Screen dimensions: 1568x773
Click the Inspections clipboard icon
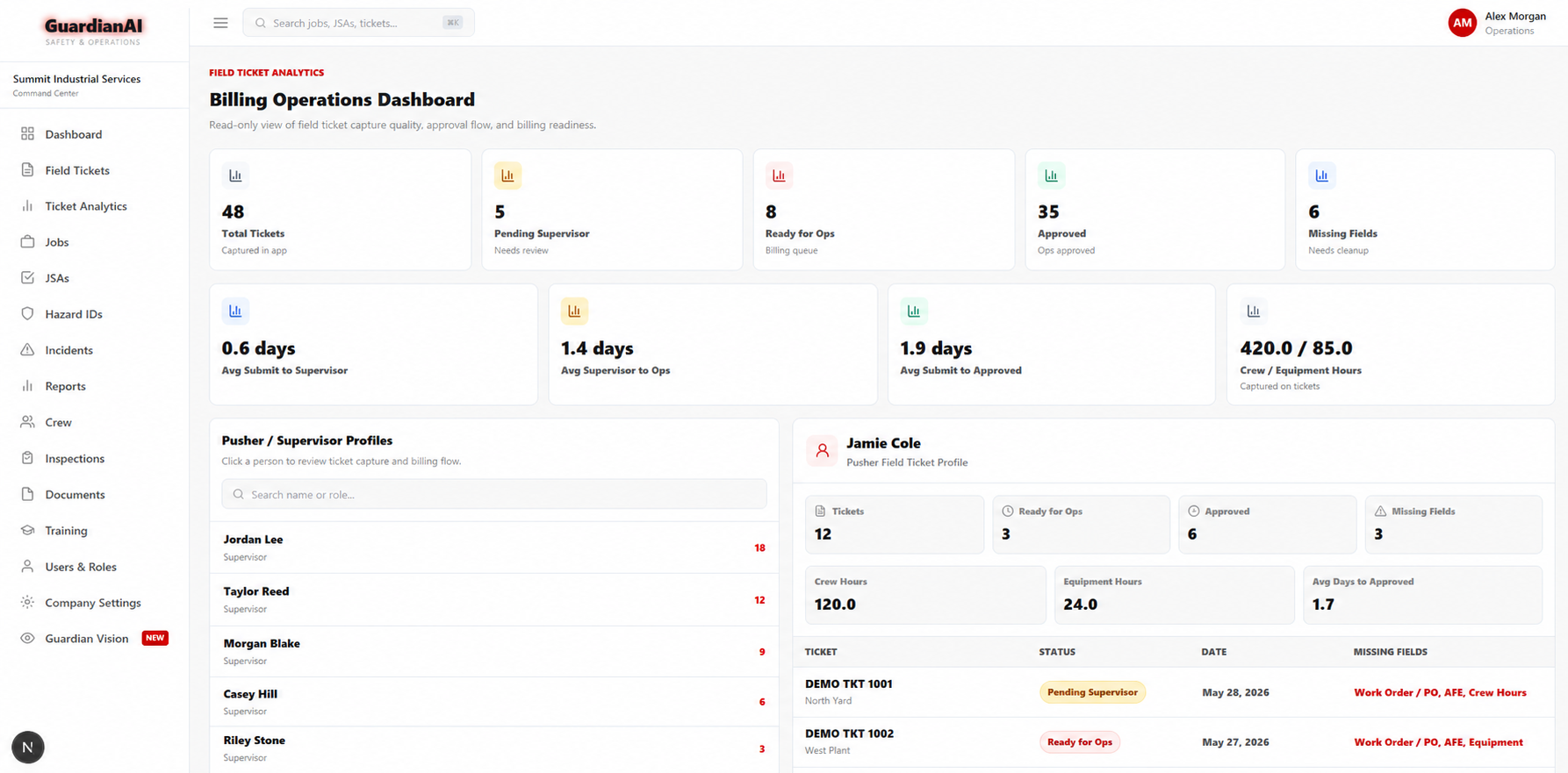pos(27,458)
